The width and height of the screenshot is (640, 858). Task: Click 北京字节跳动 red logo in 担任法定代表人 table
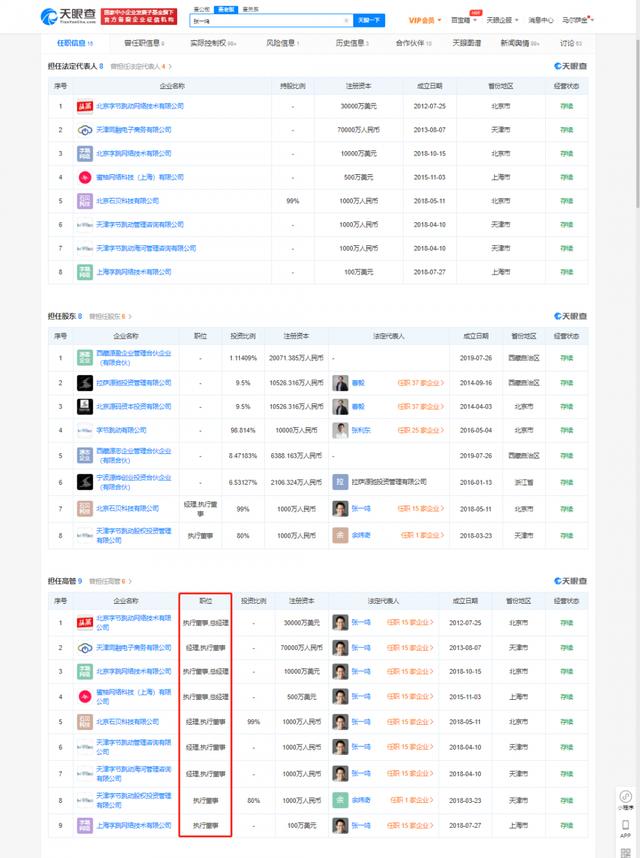84,106
